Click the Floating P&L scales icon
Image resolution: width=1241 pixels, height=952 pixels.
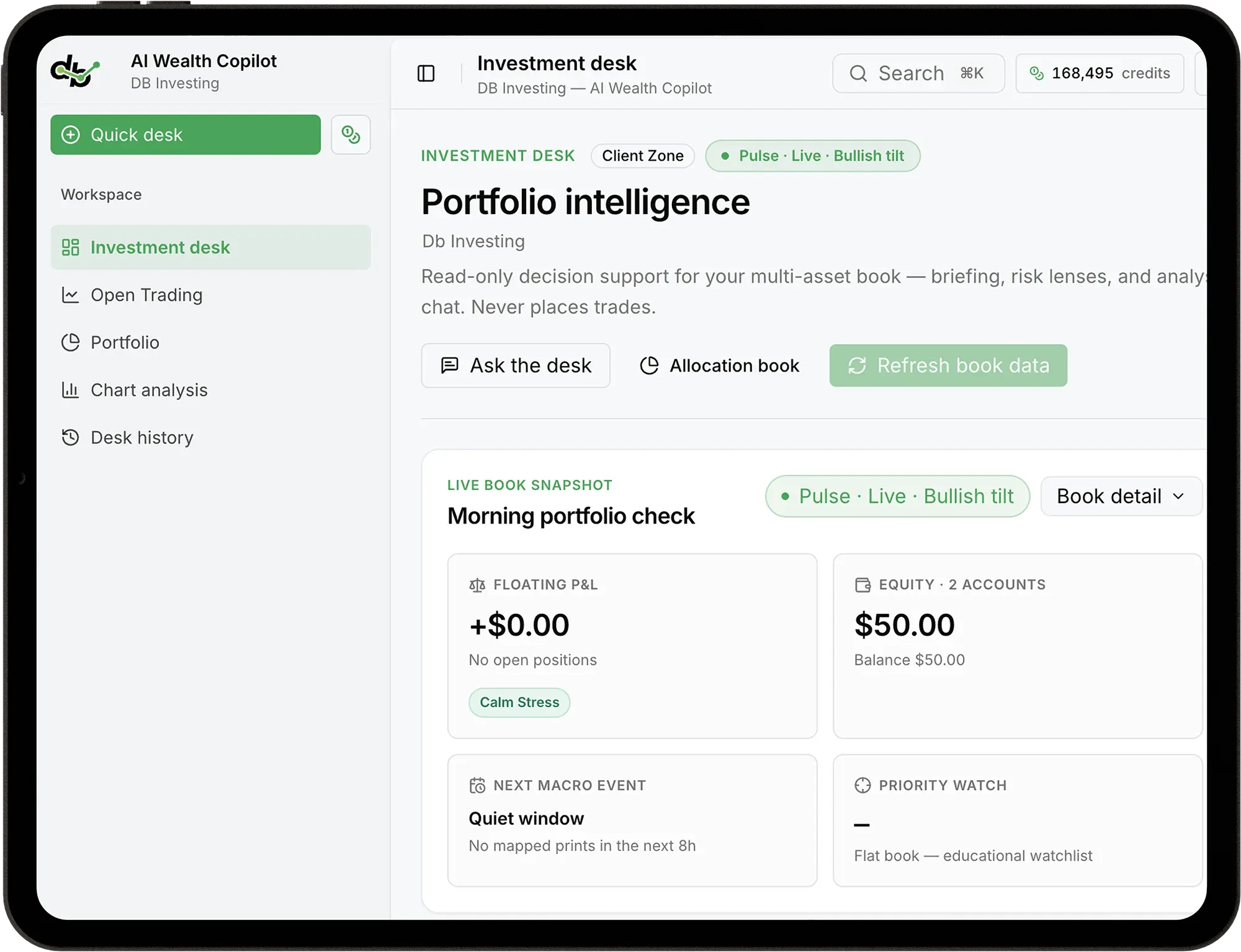(x=477, y=585)
